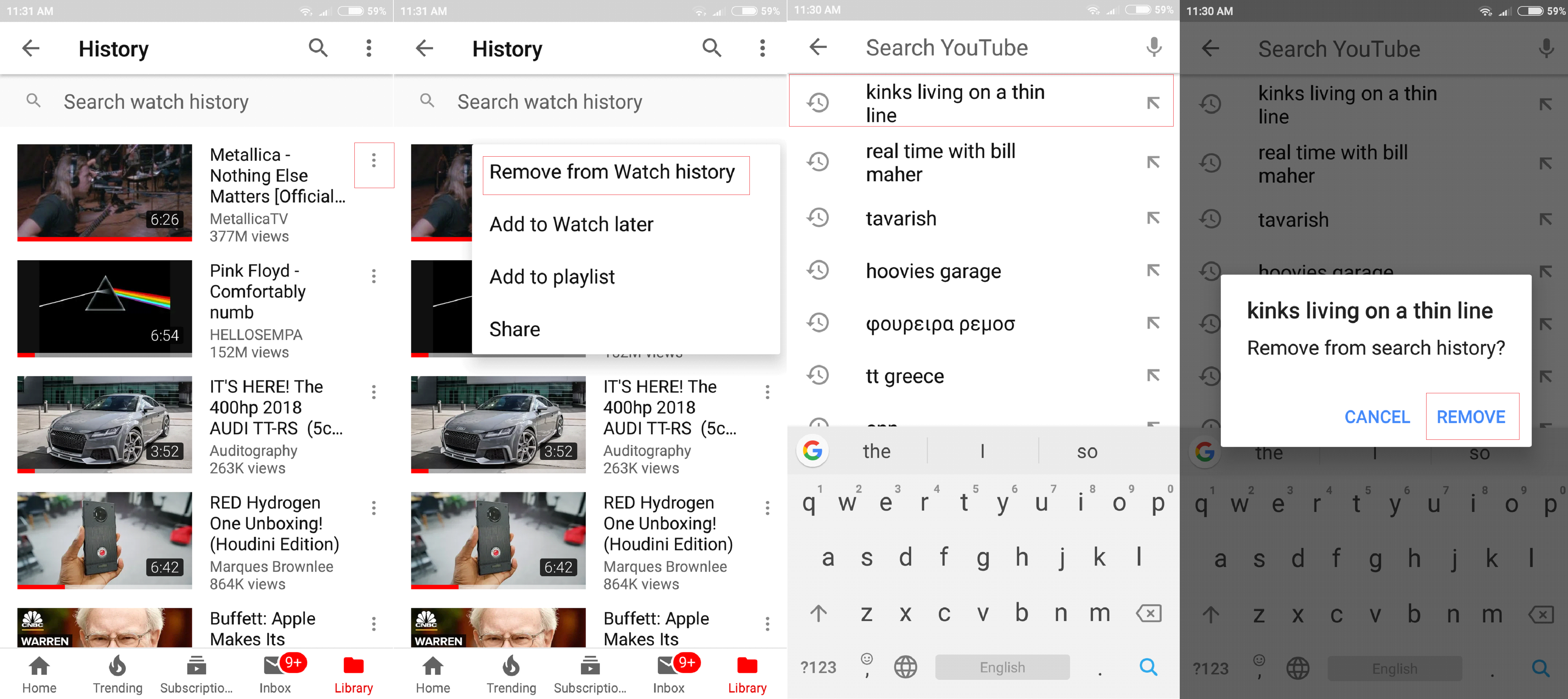The image size is (1568, 699).
Task: Tap Search watch history field in first screen
Action: tap(196, 102)
